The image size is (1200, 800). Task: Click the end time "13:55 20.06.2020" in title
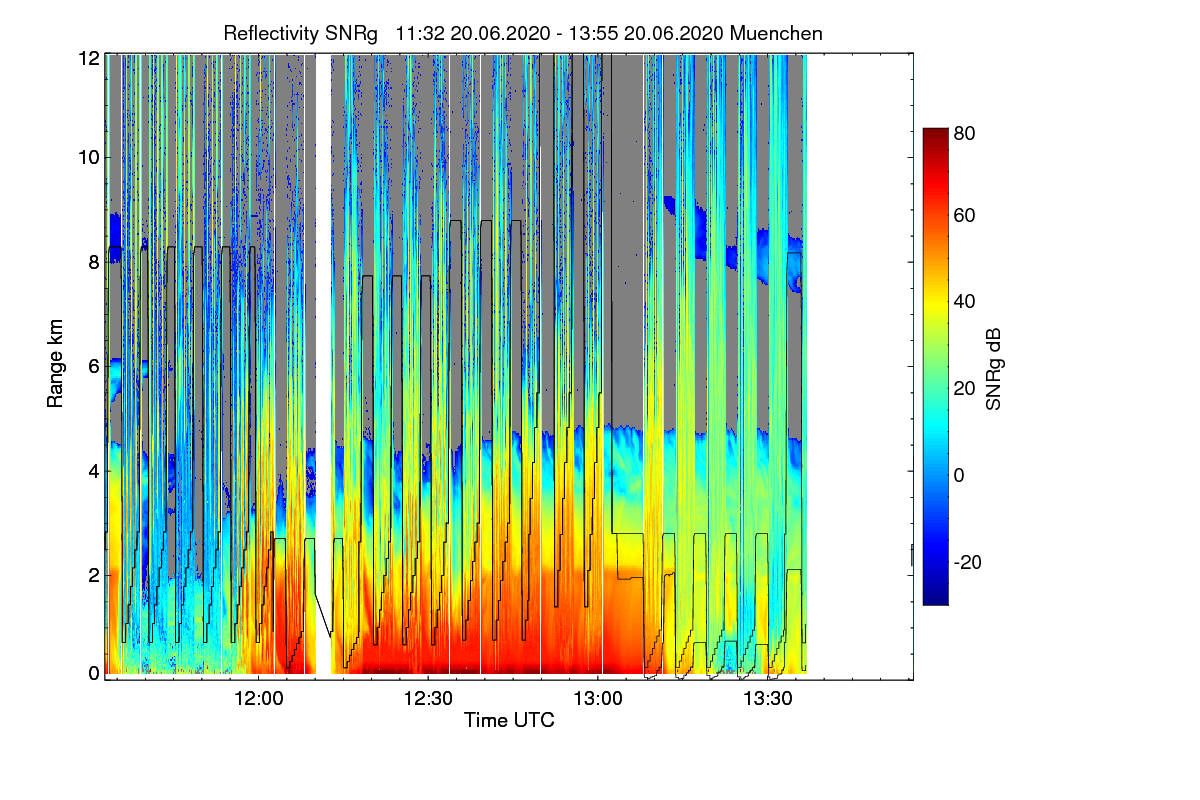pos(646,33)
